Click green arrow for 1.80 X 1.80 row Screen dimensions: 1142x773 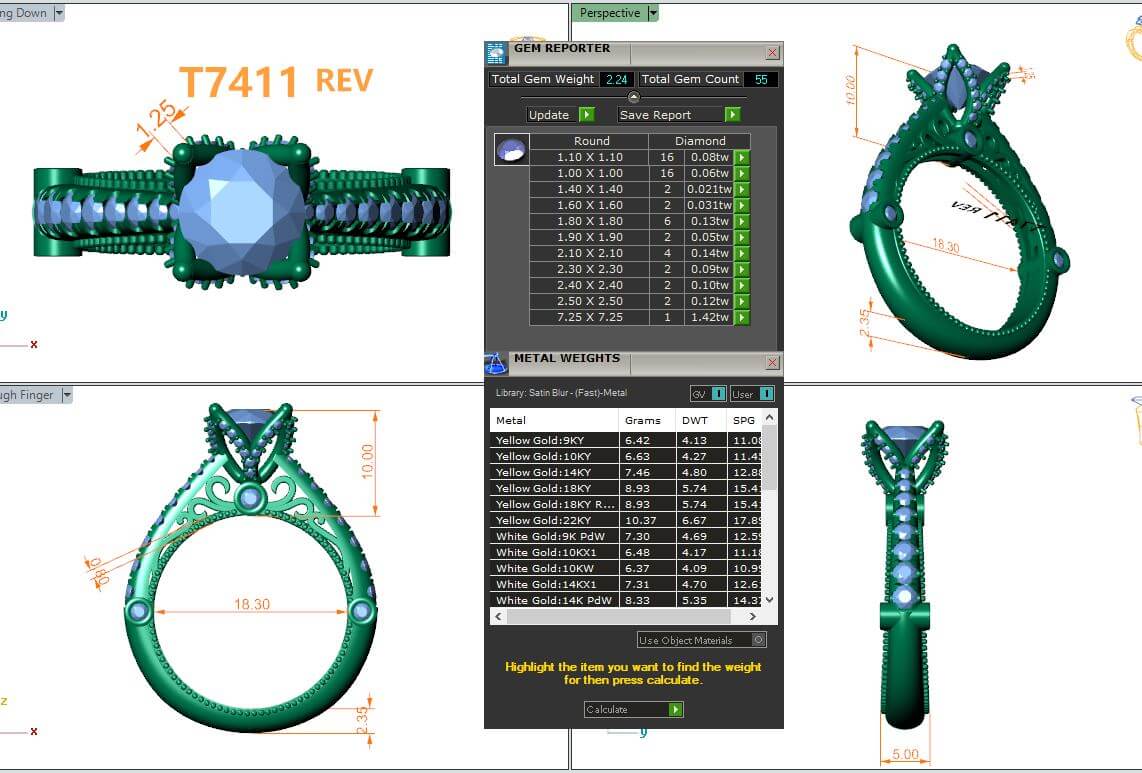[742, 221]
